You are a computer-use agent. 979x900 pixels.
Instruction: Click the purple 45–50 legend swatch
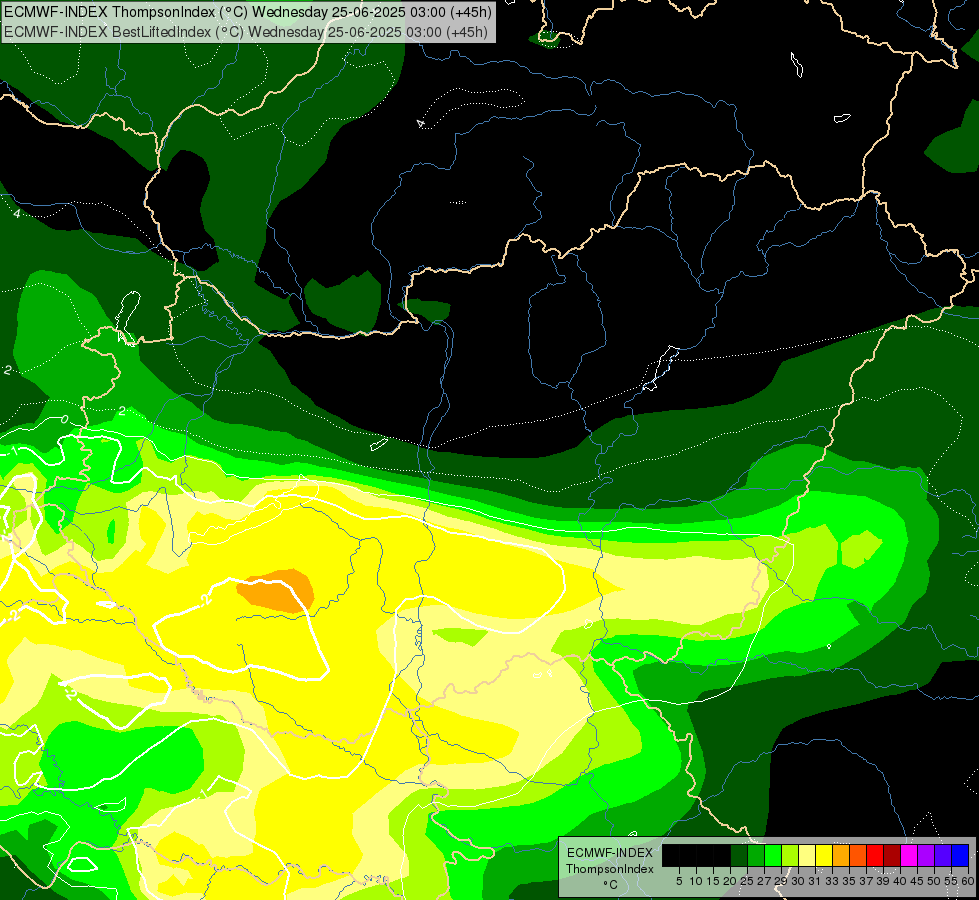point(926,855)
